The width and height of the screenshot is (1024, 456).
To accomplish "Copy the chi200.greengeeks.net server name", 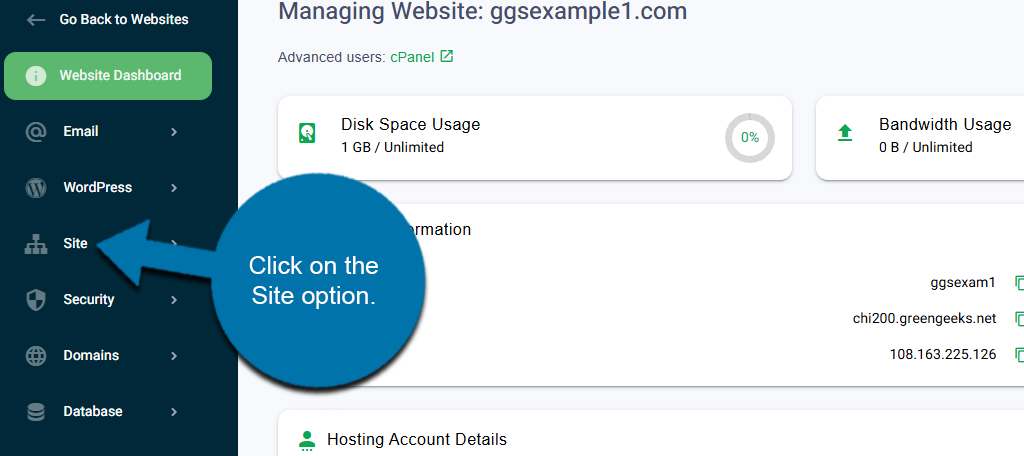I will click(1018, 319).
